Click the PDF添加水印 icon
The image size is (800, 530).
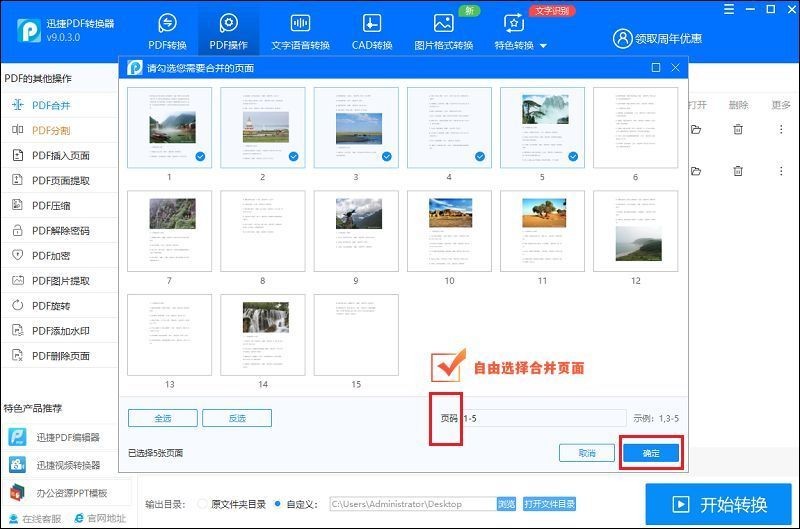pyautogui.click(x=17, y=331)
